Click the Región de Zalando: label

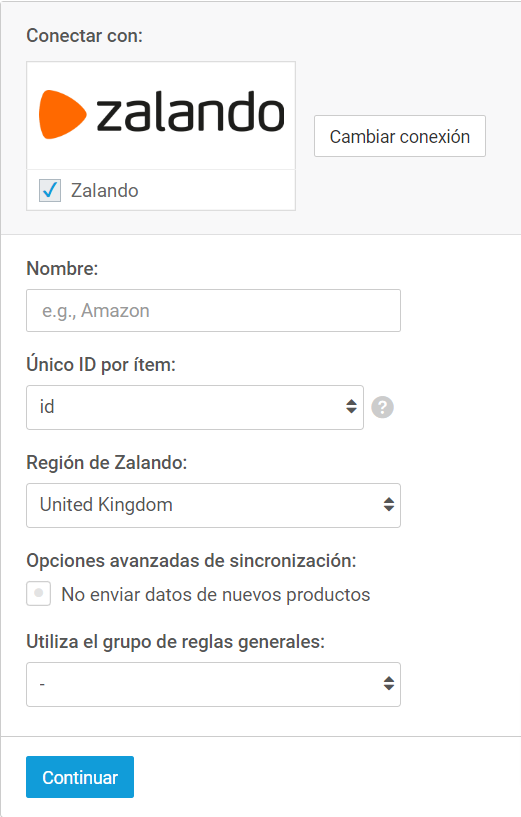pos(107,462)
